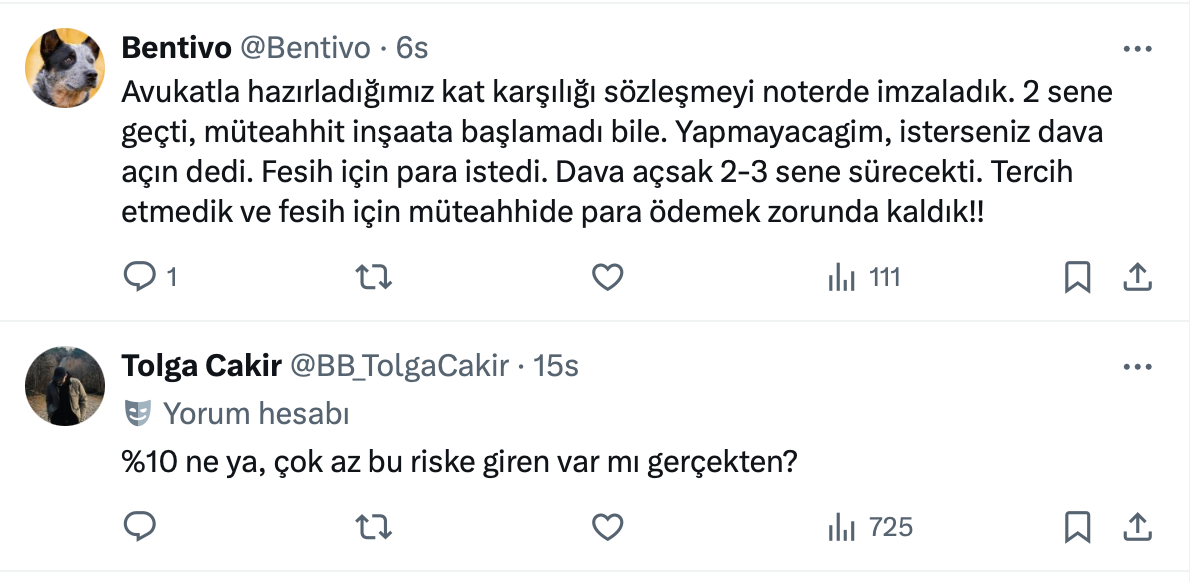Open more options for Tolga Cakir's tweet
Viewport: 1190px width, 582px height.
point(1138,367)
